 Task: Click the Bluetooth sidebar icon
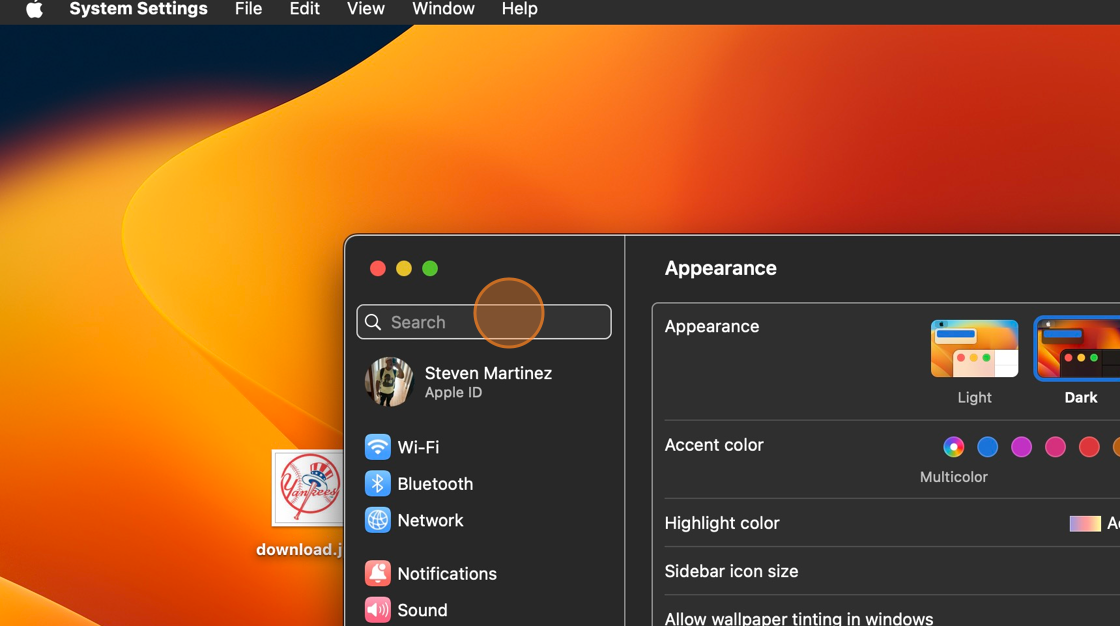tap(378, 484)
